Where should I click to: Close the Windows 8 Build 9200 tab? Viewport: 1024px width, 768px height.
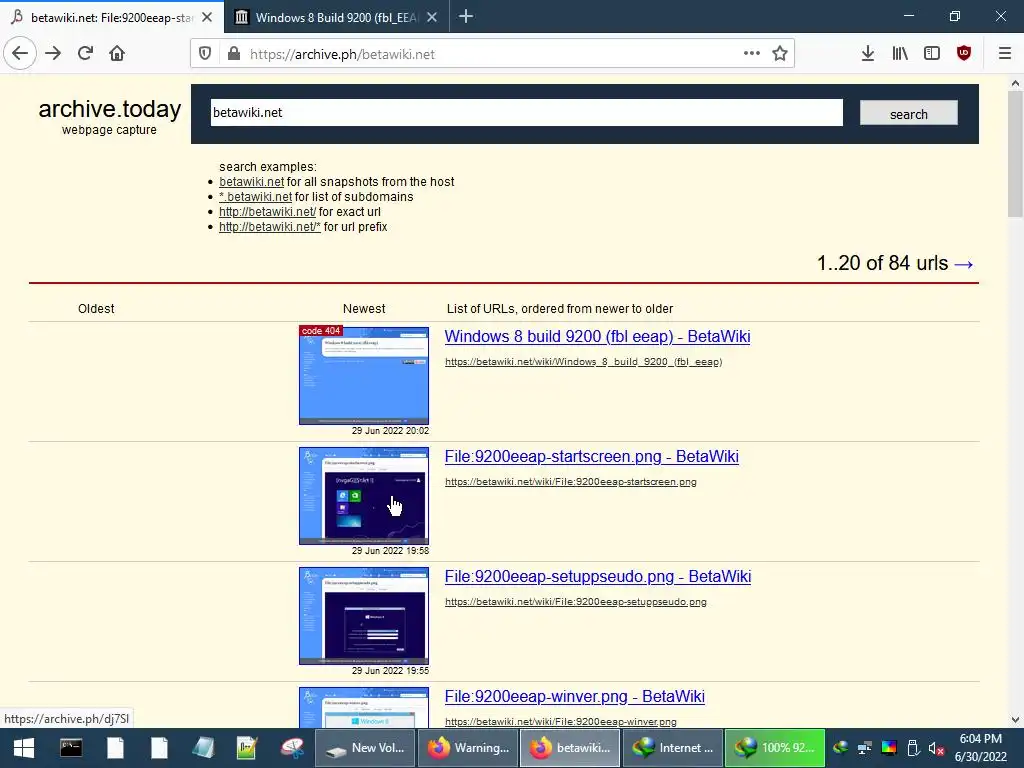coord(432,18)
